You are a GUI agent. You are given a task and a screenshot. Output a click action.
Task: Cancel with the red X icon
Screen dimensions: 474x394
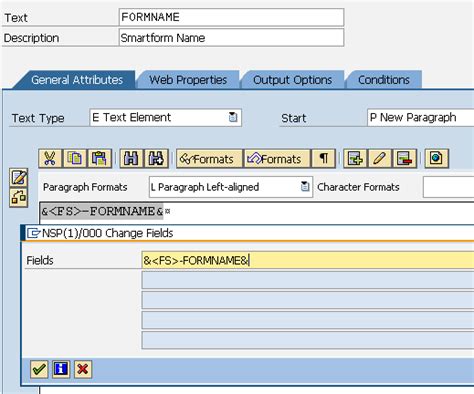click(x=83, y=369)
